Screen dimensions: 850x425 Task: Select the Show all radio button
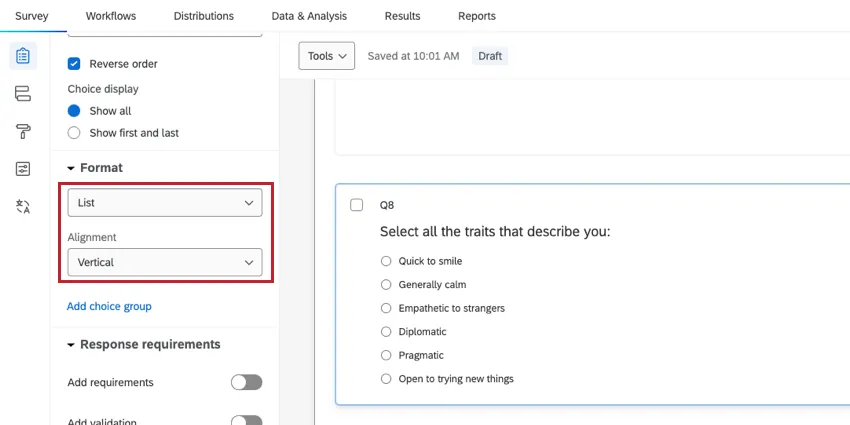tap(74, 111)
